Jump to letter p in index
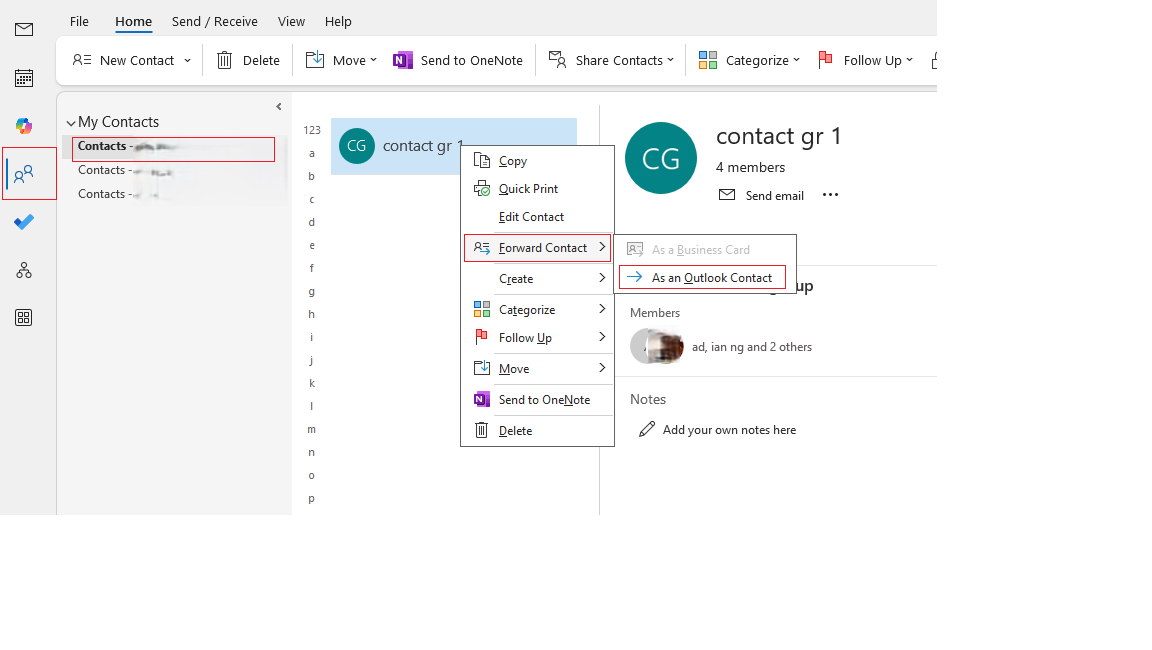1152x650 pixels. click(312, 498)
